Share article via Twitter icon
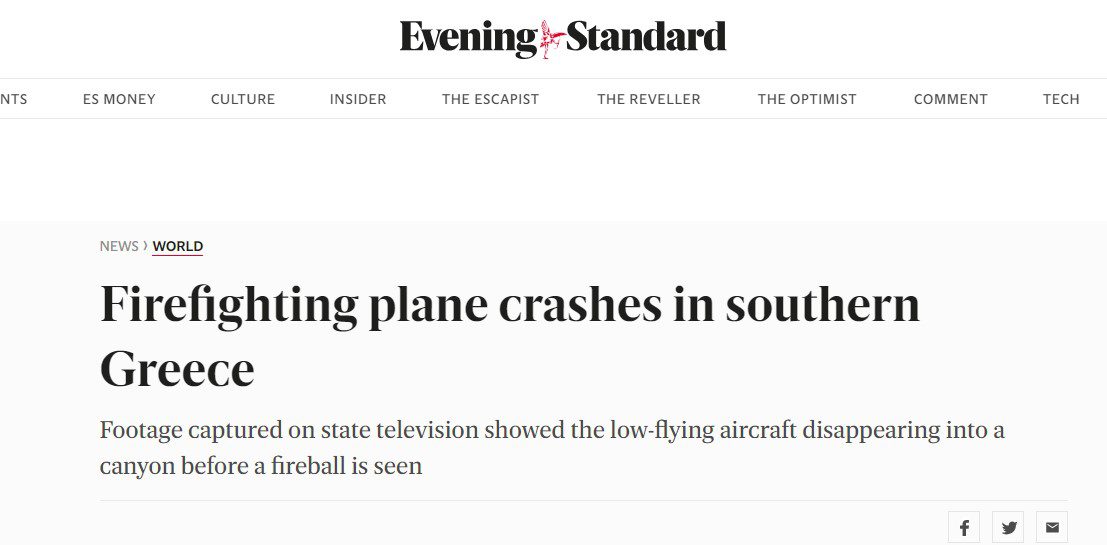This screenshot has height=545, width=1107. [x=1008, y=527]
